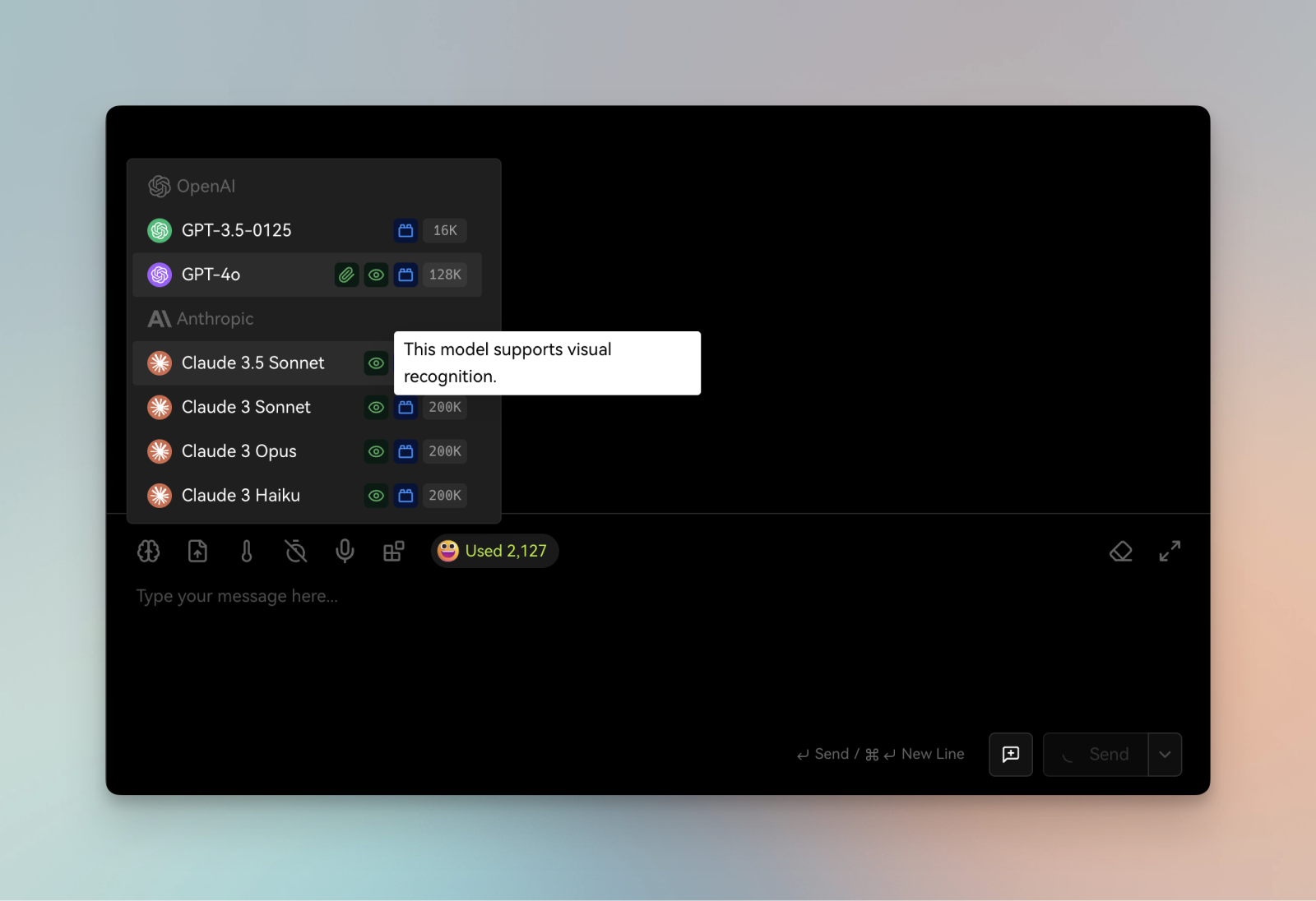Click the eye icon on Claude 3 Sonnet

point(376,407)
